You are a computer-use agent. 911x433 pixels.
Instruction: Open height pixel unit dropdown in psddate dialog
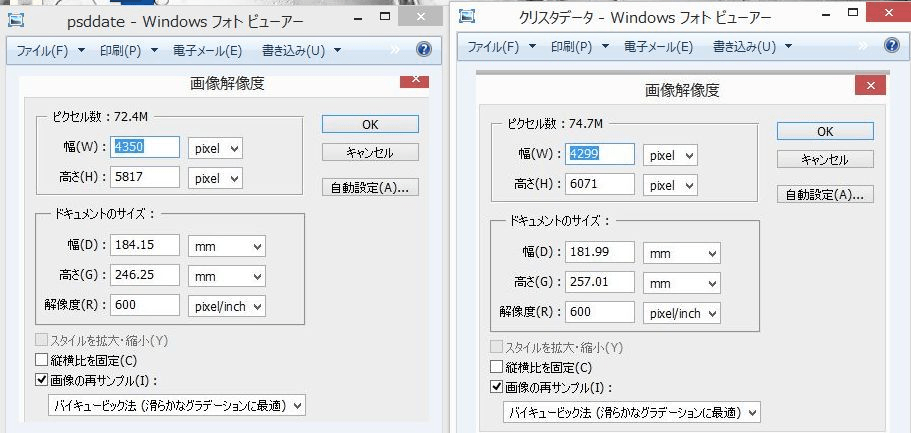click(216, 178)
